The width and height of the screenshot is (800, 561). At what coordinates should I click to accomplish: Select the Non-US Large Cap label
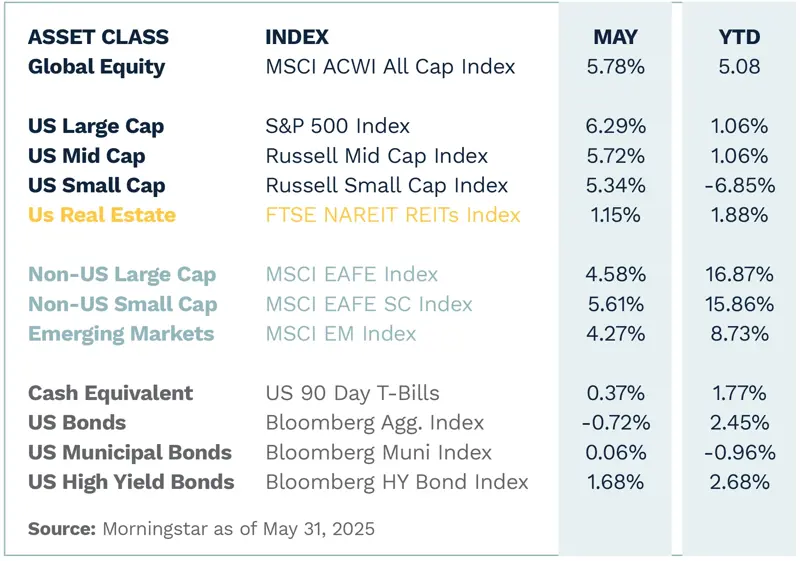[x=122, y=275]
